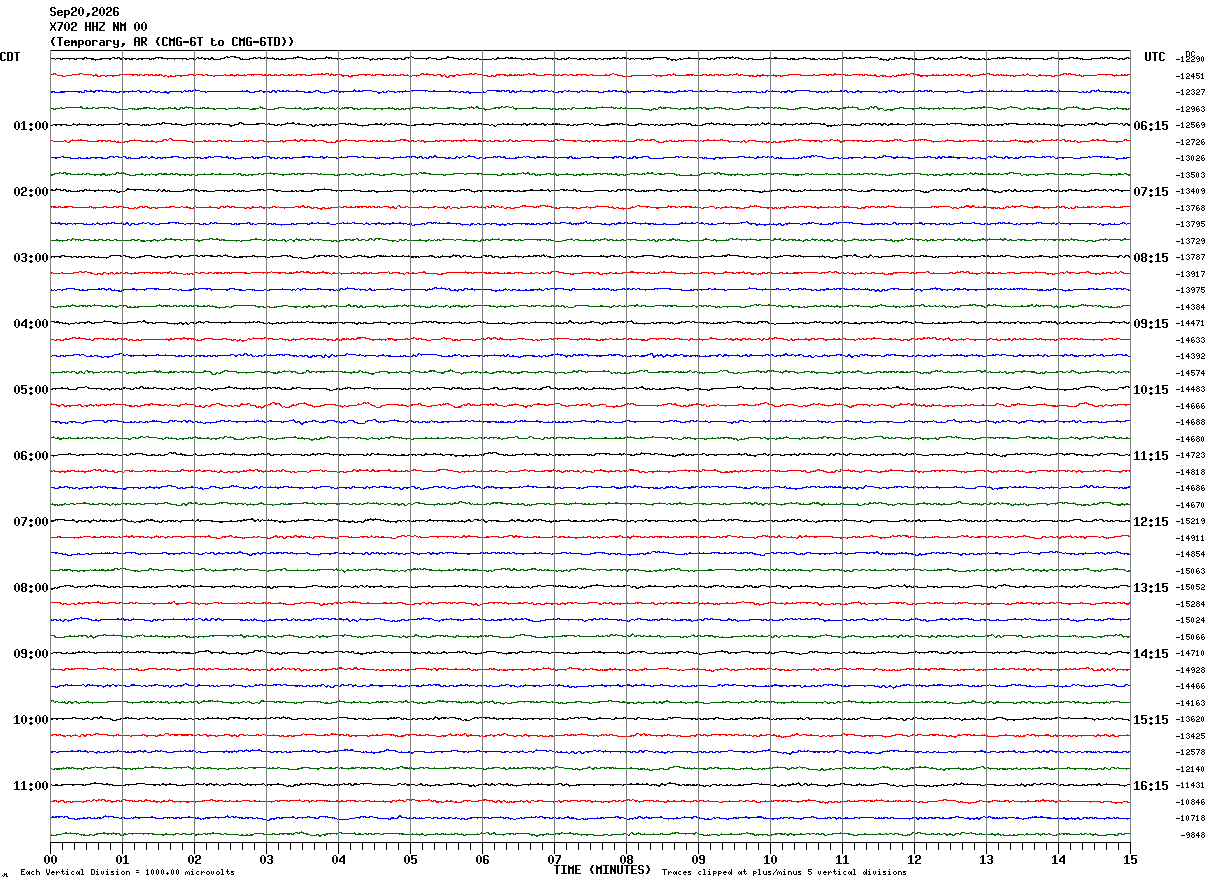Click the UTC timezone heading
The height and width of the screenshot is (886, 1210).
[x=1155, y=57]
